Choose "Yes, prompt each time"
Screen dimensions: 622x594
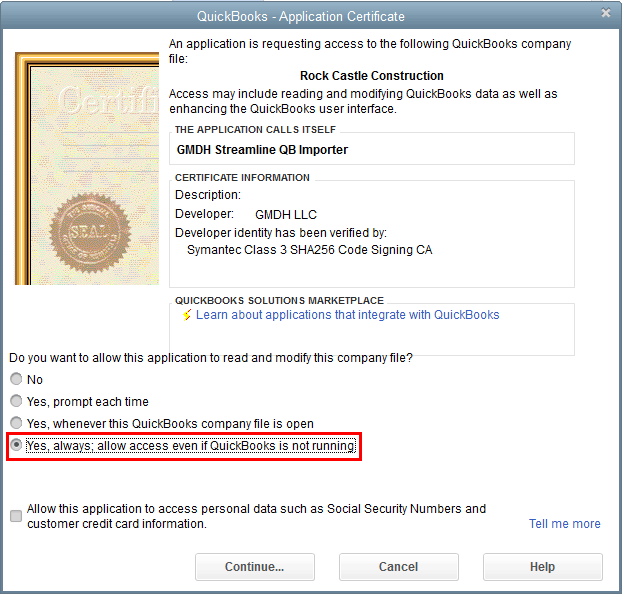pyautogui.click(x=16, y=402)
